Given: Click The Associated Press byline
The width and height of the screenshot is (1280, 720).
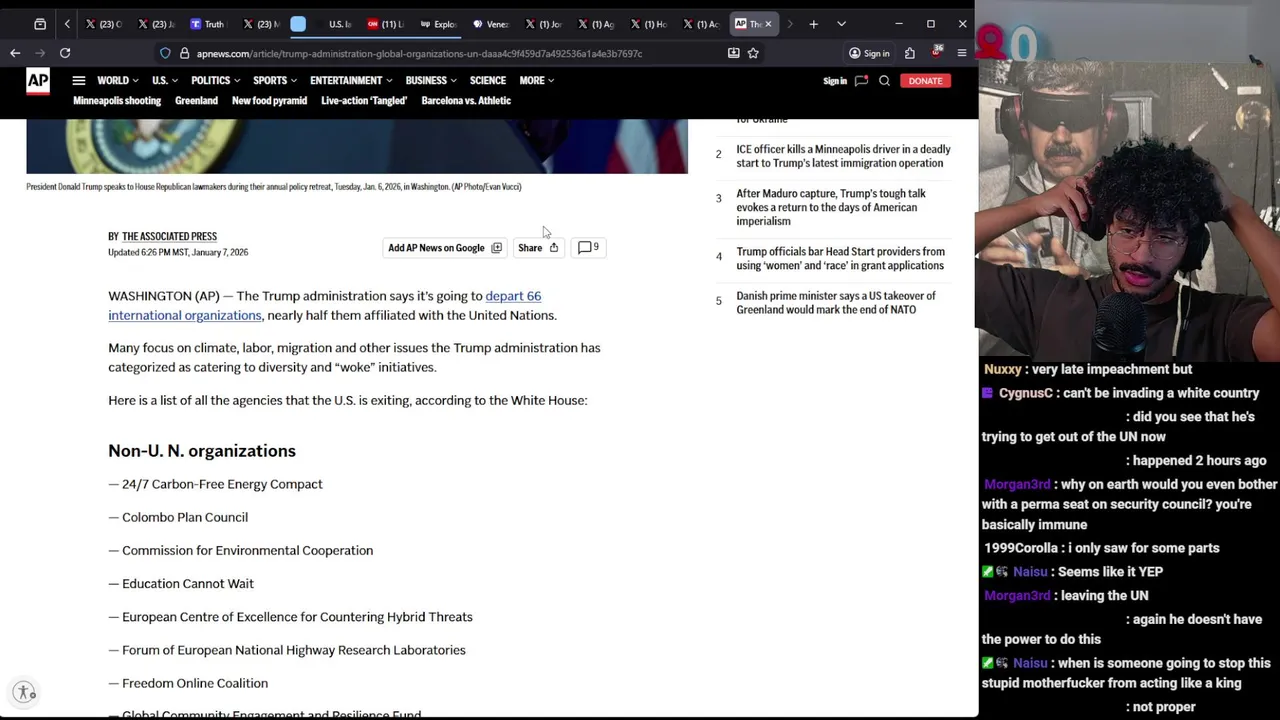Looking at the screenshot, I should click(x=169, y=237).
